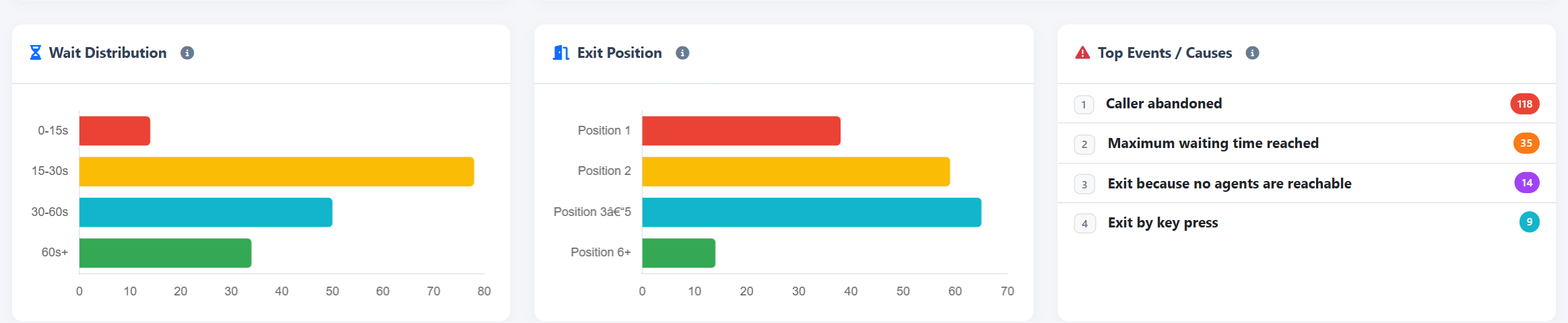This screenshot has width=1568, height=323.
Task: Click rank number 4 badge
Action: tap(1084, 223)
